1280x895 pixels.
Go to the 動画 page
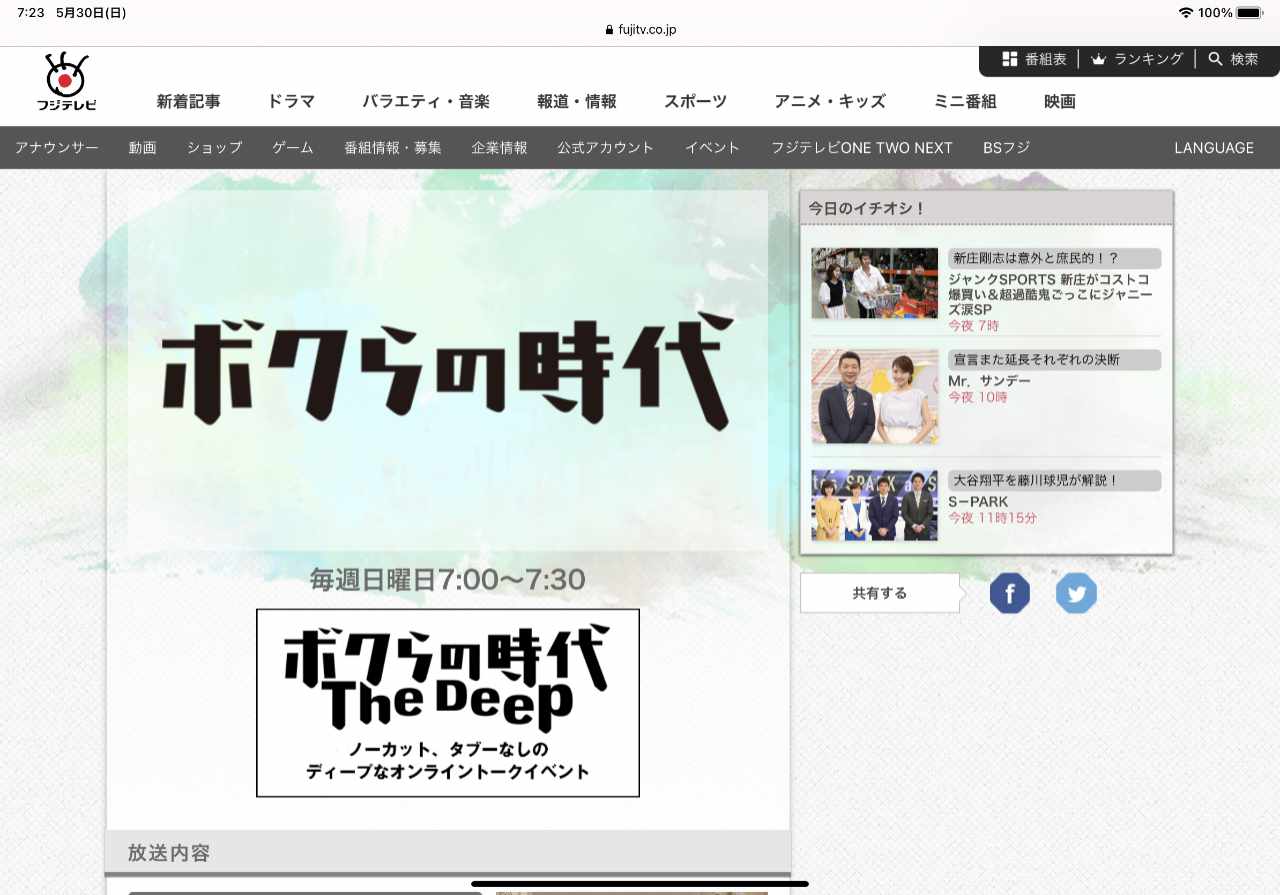pyautogui.click(x=143, y=148)
